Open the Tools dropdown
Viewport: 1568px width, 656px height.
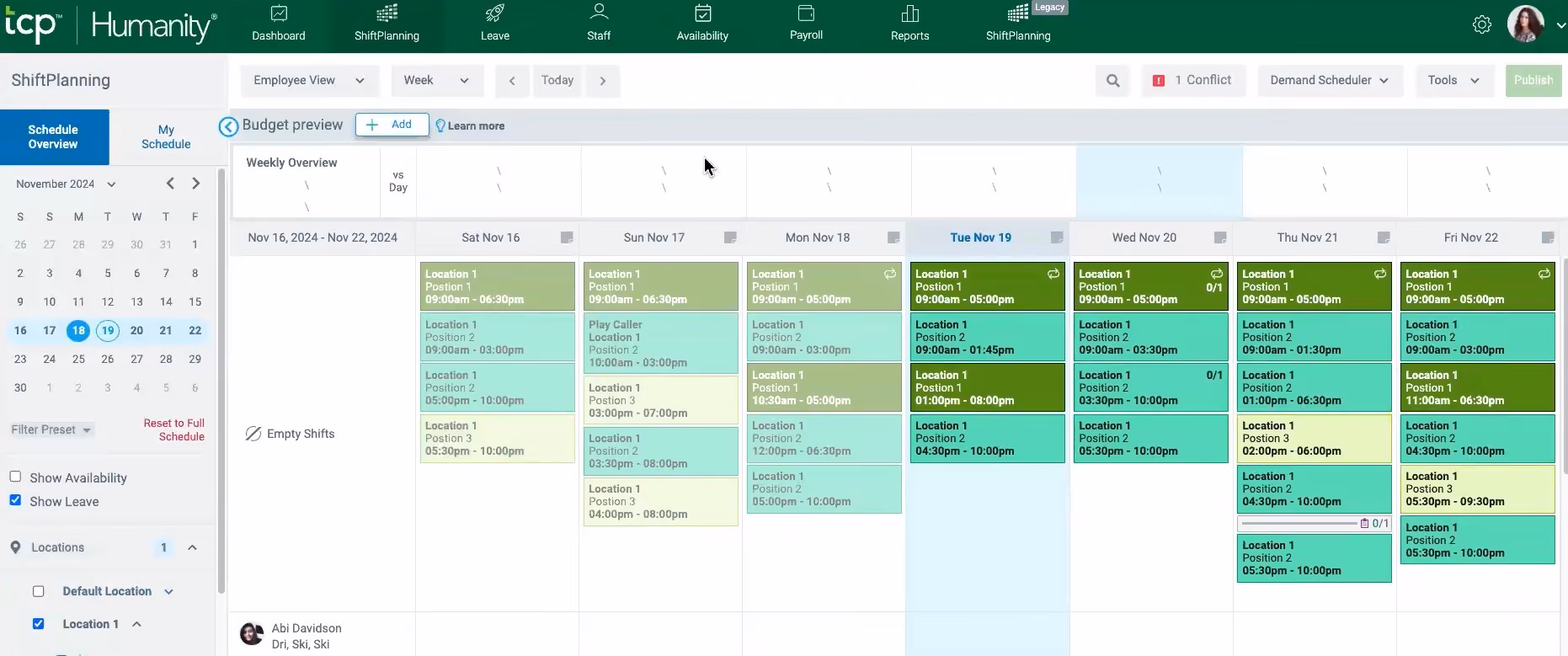[x=1454, y=81]
